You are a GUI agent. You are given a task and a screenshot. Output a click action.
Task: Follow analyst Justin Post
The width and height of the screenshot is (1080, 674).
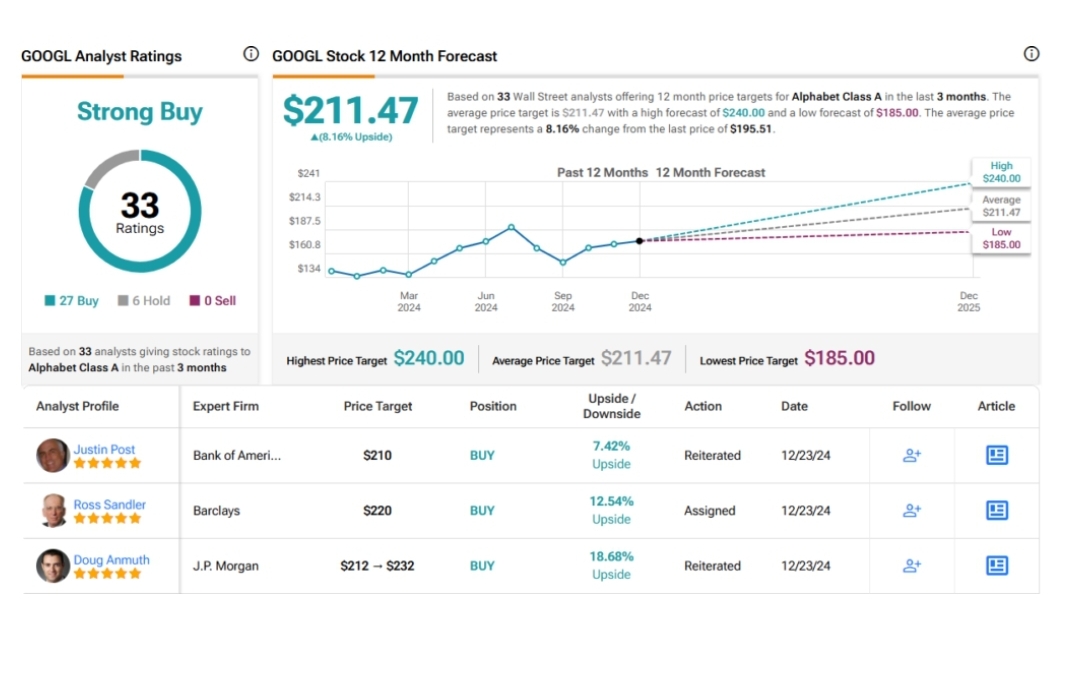911,455
